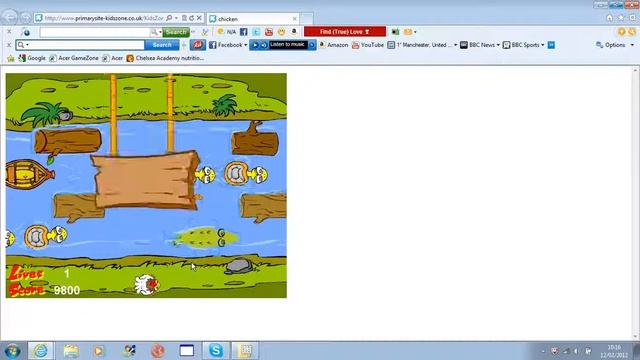Open the Windows Start orb
640x360 pixels.
tap(12, 351)
